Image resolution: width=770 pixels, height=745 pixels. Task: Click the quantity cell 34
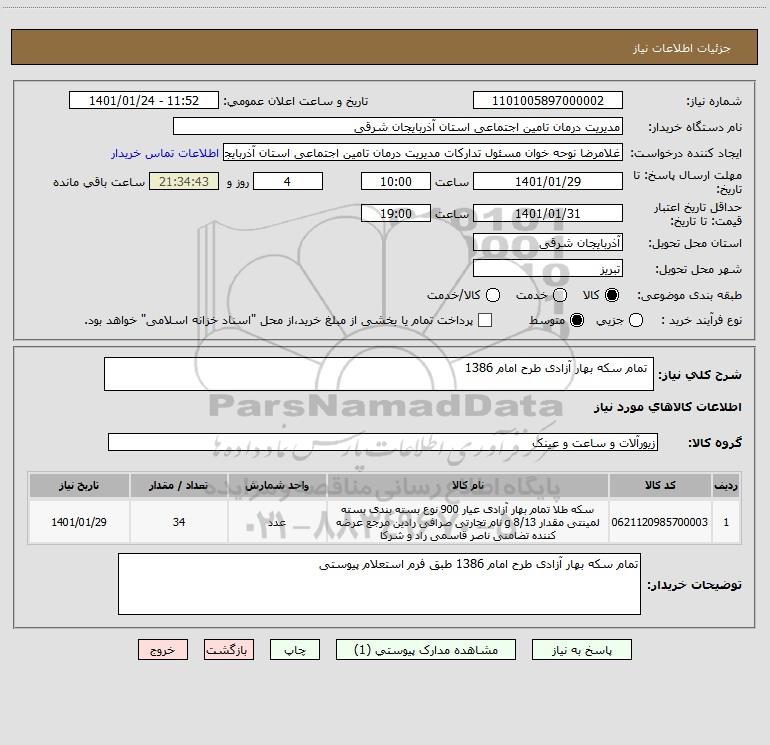click(x=178, y=522)
